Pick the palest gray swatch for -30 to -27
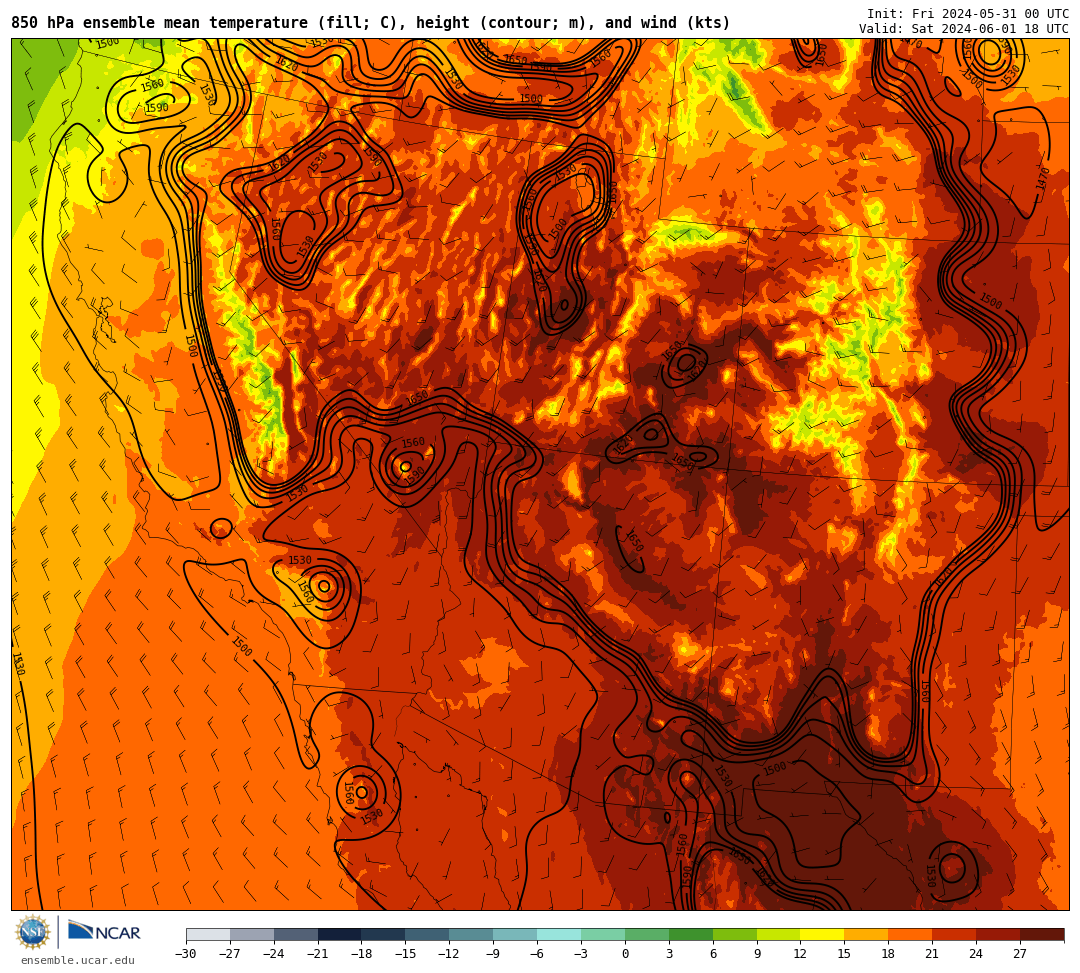The image size is (1080, 973). [208, 934]
